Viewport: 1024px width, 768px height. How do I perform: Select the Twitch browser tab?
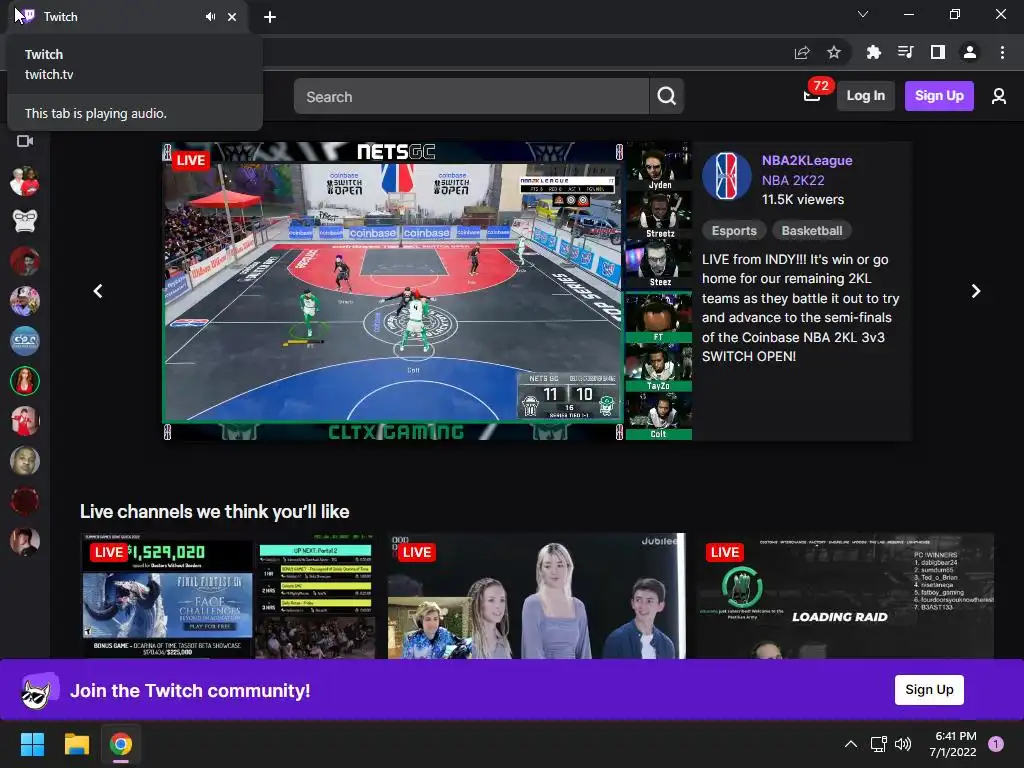(x=127, y=17)
